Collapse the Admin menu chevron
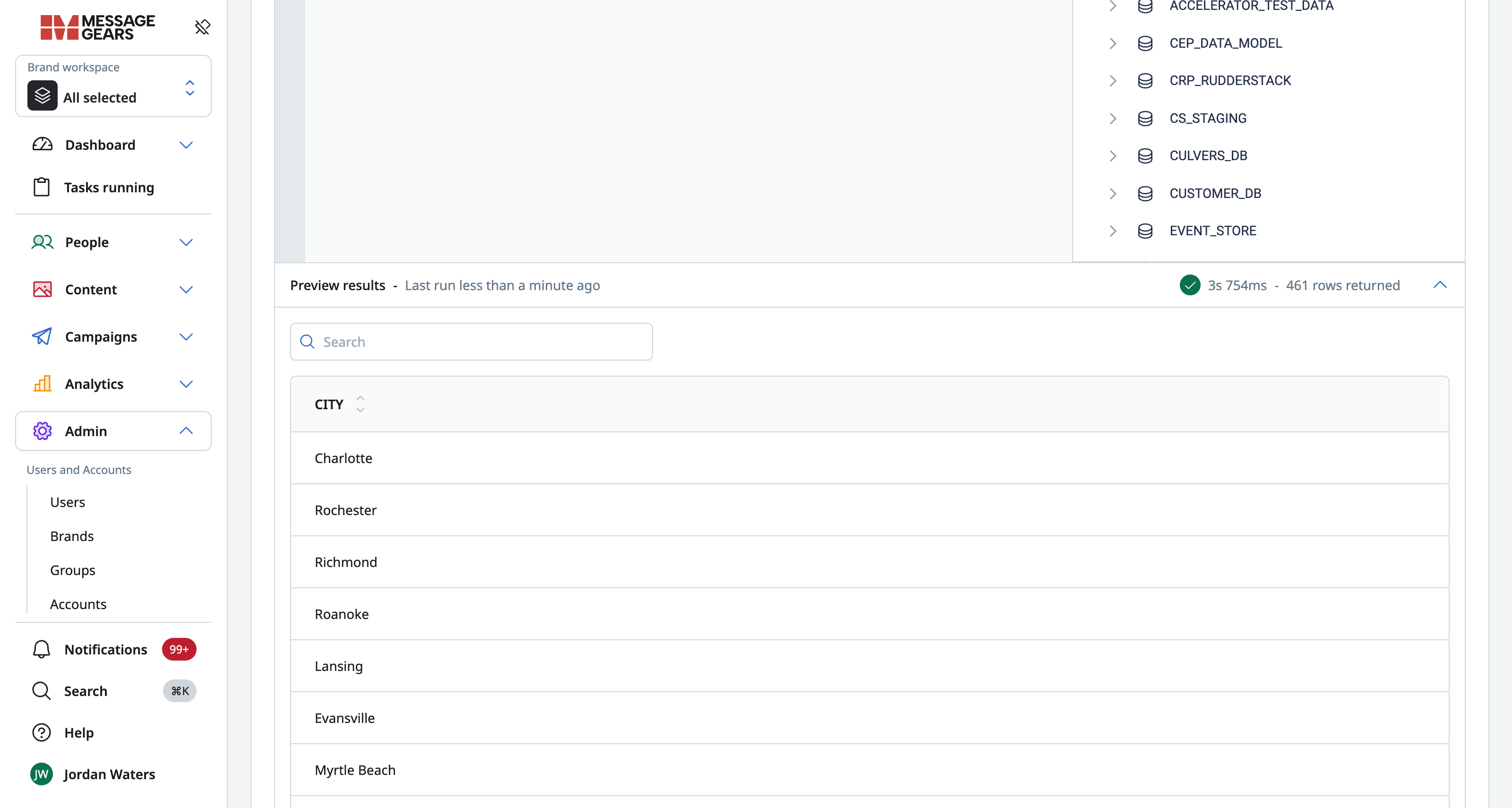1512x808 pixels. coord(186,431)
